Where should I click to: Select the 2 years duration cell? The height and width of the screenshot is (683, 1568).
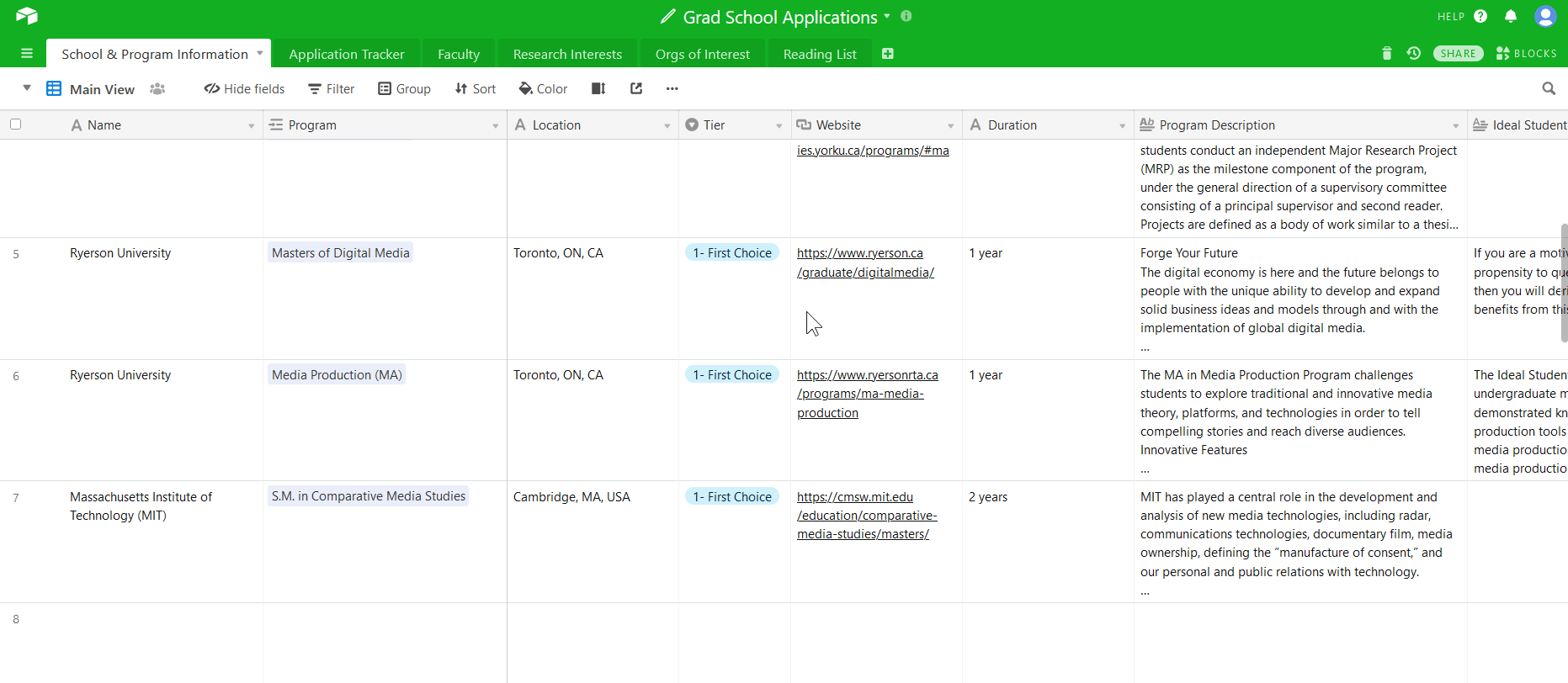(x=1048, y=542)
